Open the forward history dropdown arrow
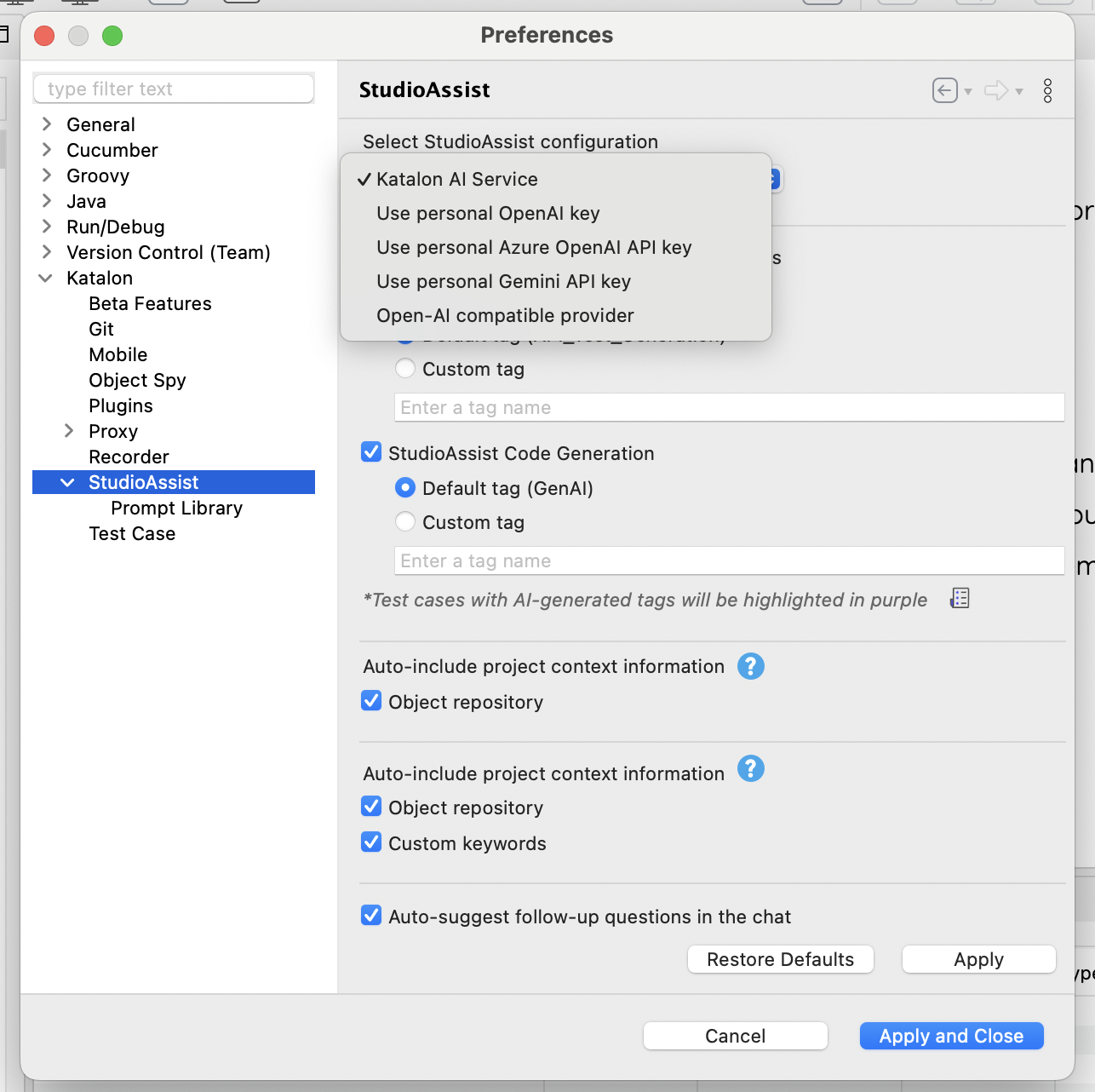This screenshot has height=1092, width=1095. 1019,92
